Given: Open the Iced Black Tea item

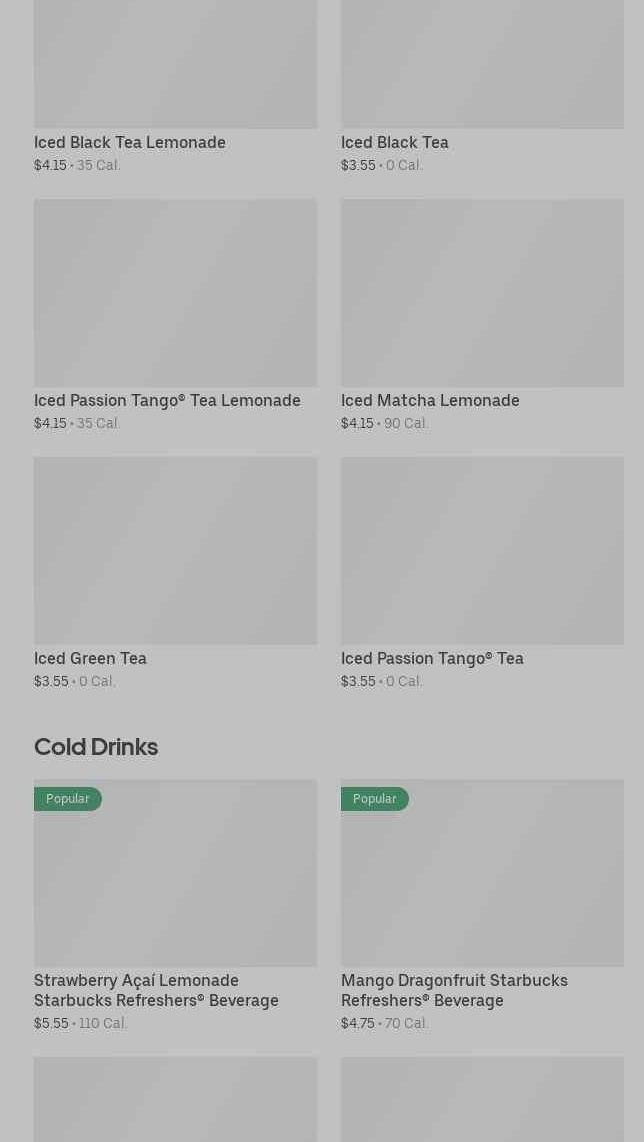Looking at the screenshot, I should tap(395, 143).
